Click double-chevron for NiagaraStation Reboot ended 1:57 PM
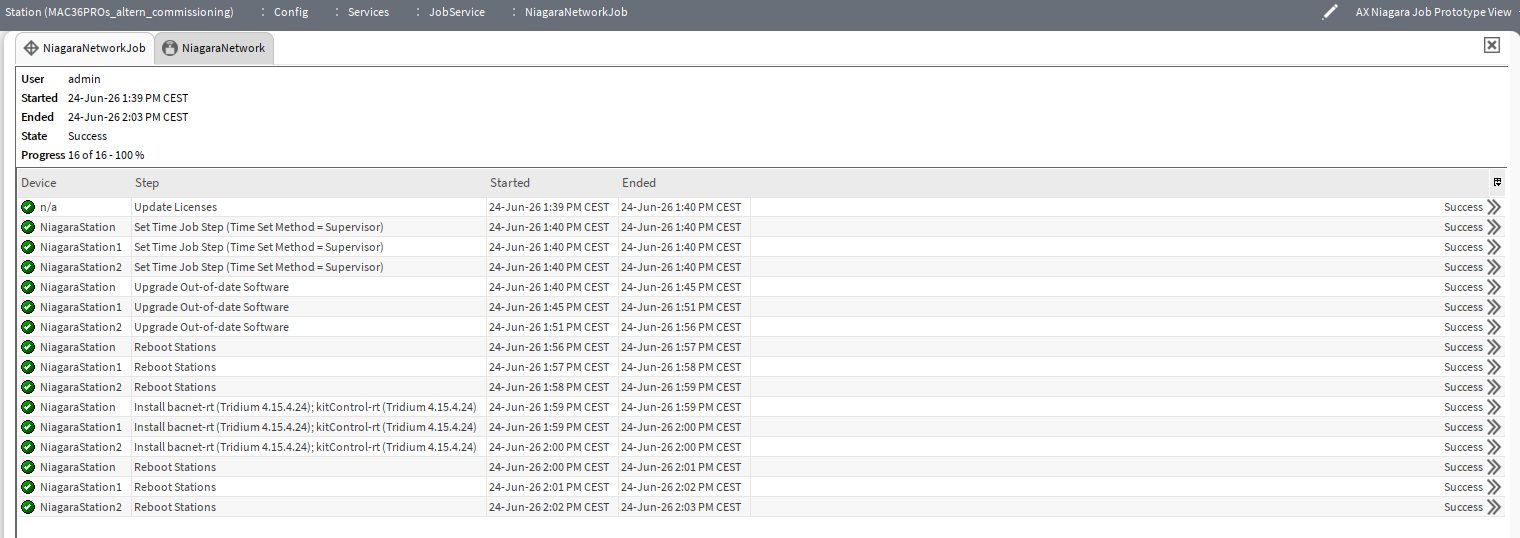 coord(1494,347)
